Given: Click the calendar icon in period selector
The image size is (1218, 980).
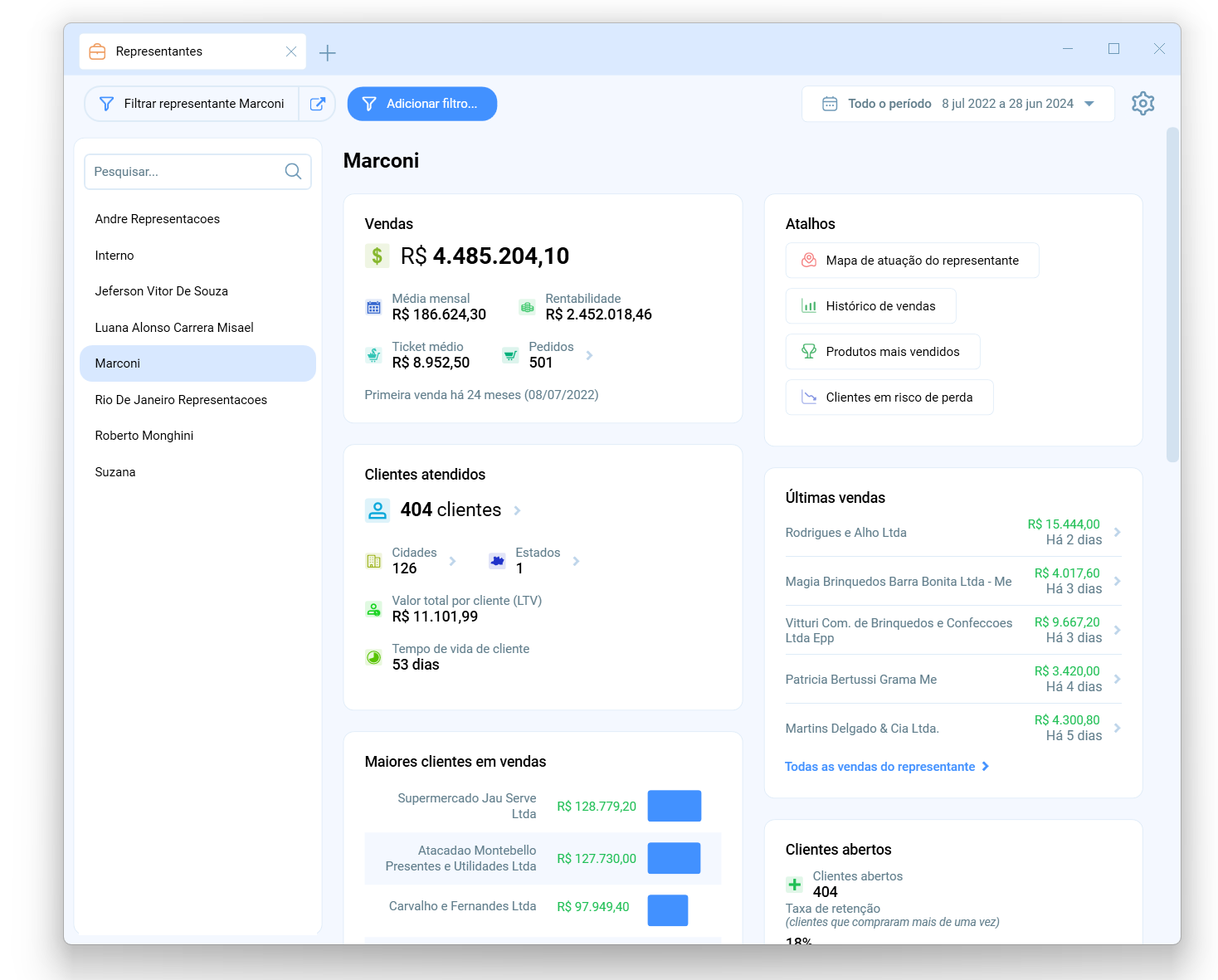Looking at the screenshot, I should pyautogui.click(x=830, y=104).
